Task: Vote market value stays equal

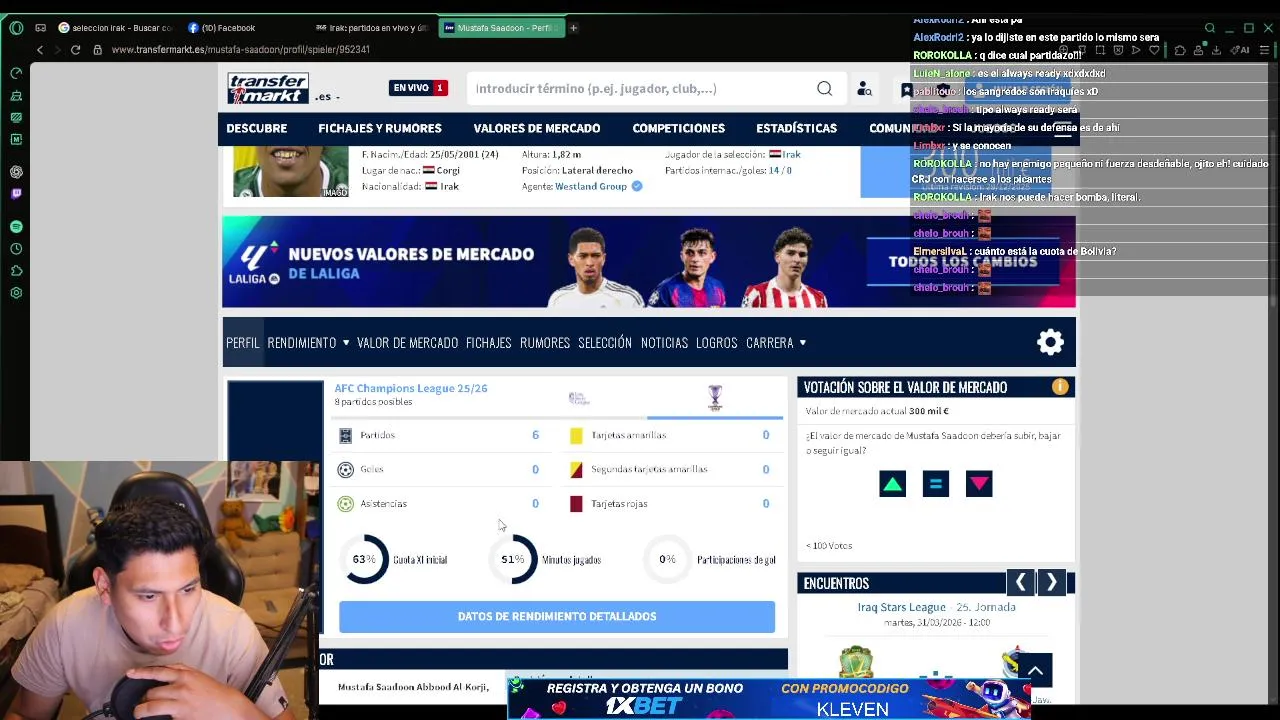Action: pyautogui.click(x=935, y=484)
